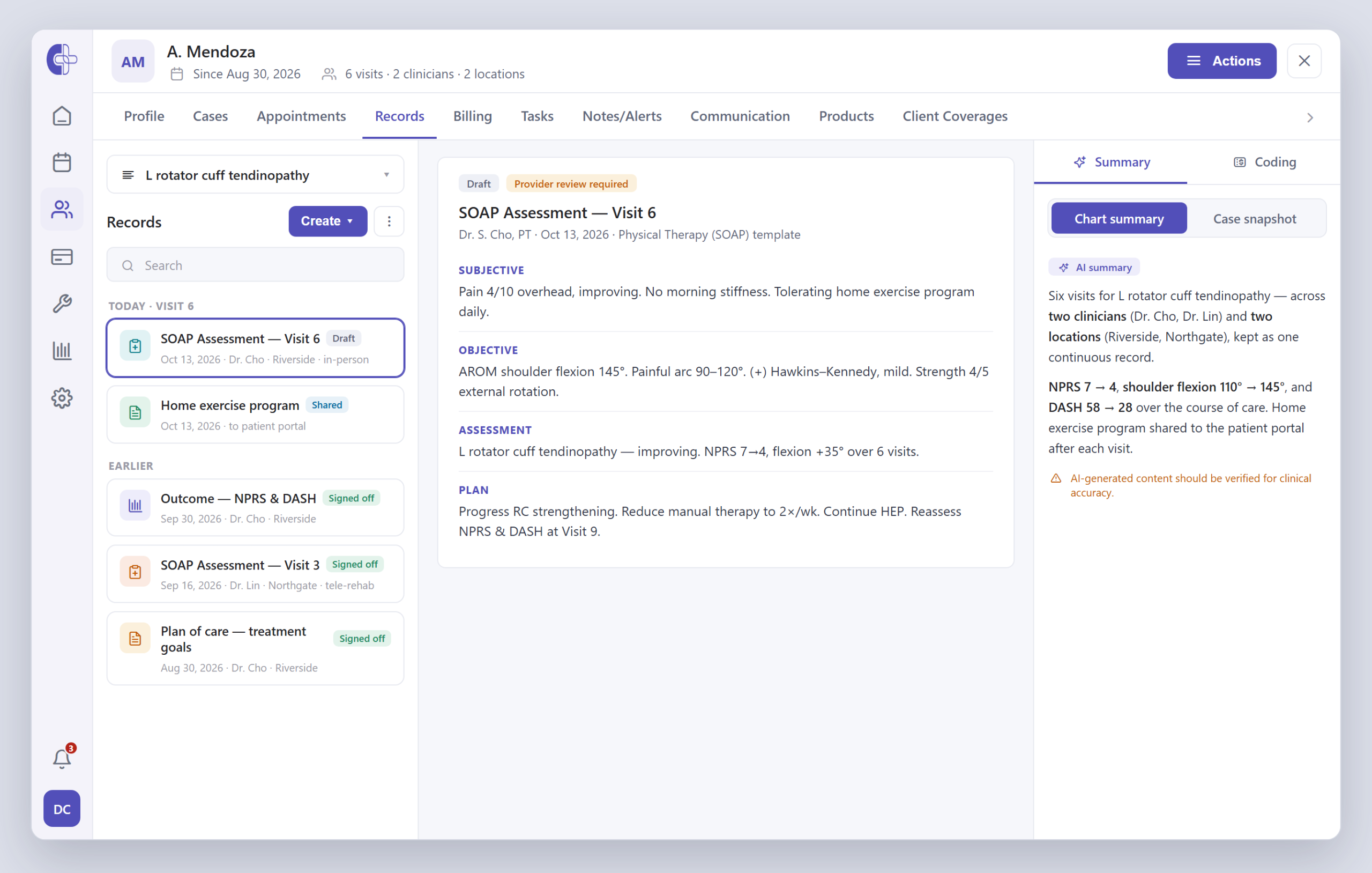Click the Shared badge on Home exercise program
This screenshot has height=873, width=1372.
coord(326,405)
